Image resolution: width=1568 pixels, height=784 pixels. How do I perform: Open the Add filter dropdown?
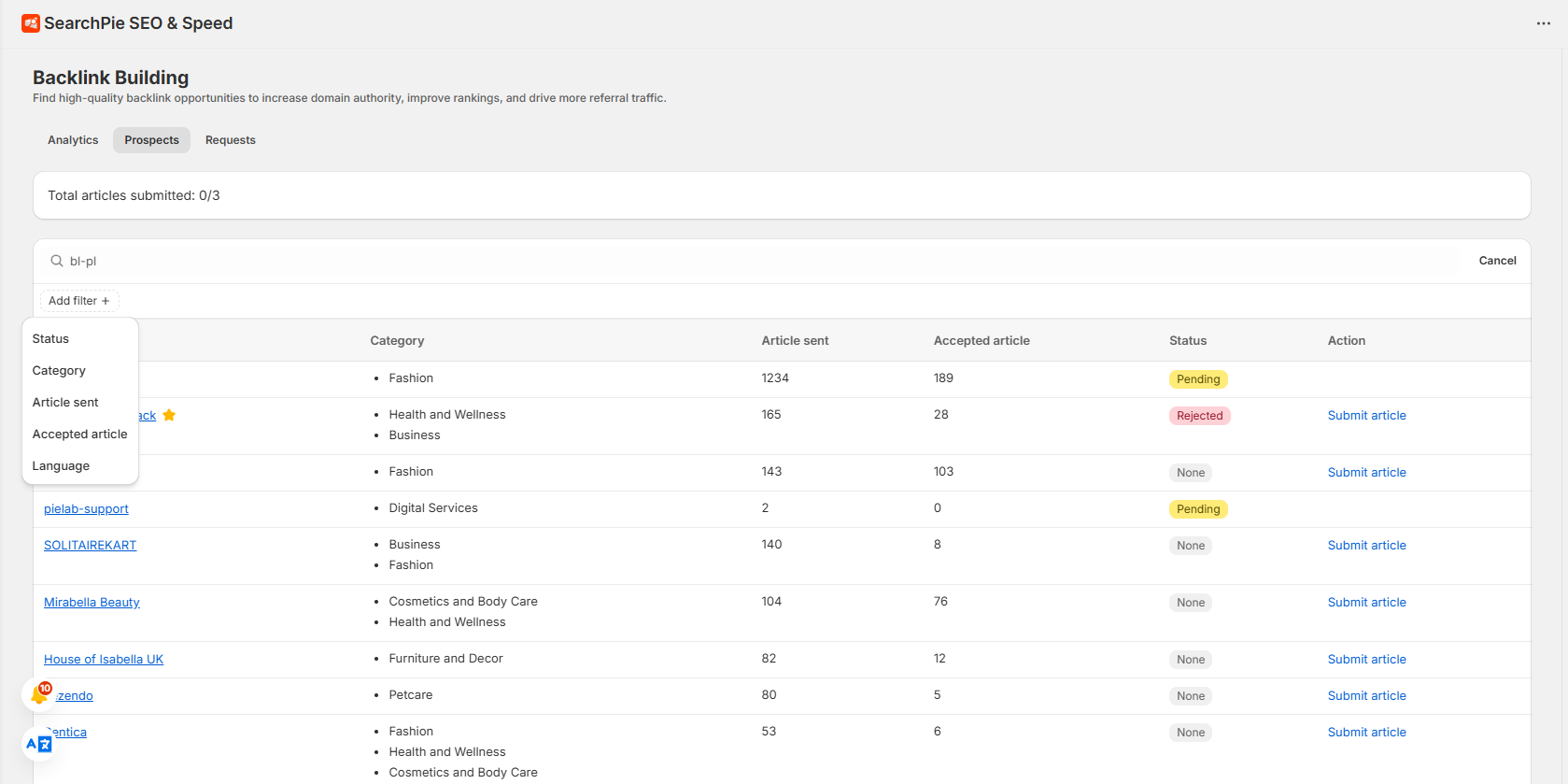pyautogui.click(x=79, y=301)
